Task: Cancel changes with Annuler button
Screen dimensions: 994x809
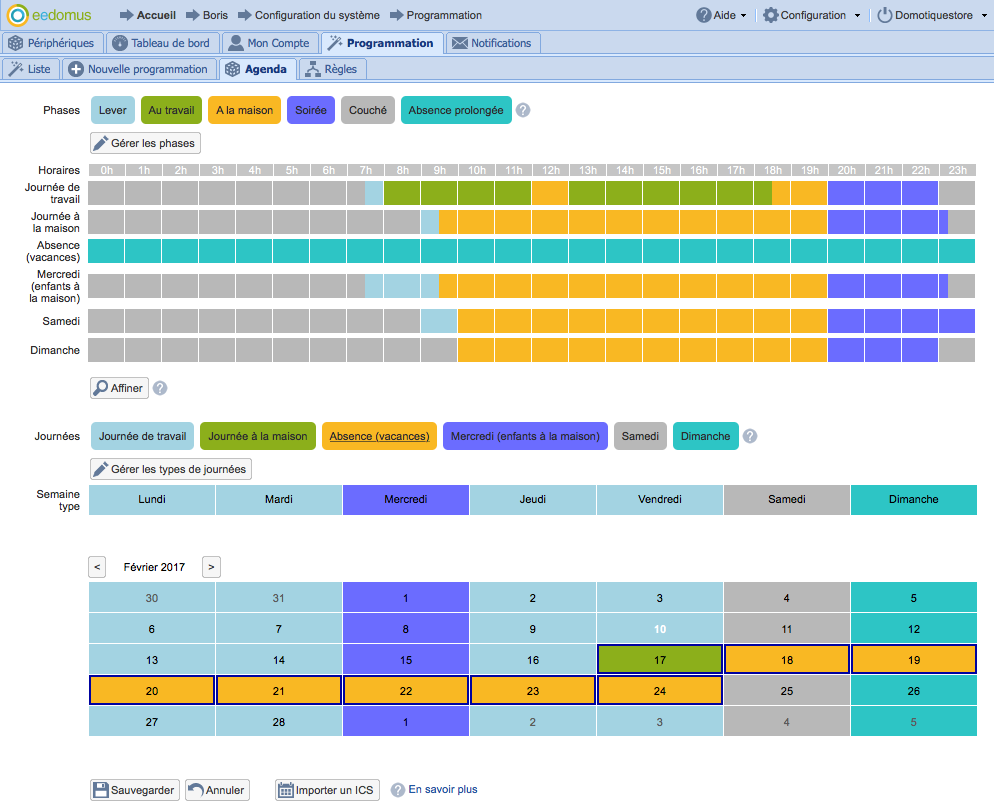Action: (216, 790)
